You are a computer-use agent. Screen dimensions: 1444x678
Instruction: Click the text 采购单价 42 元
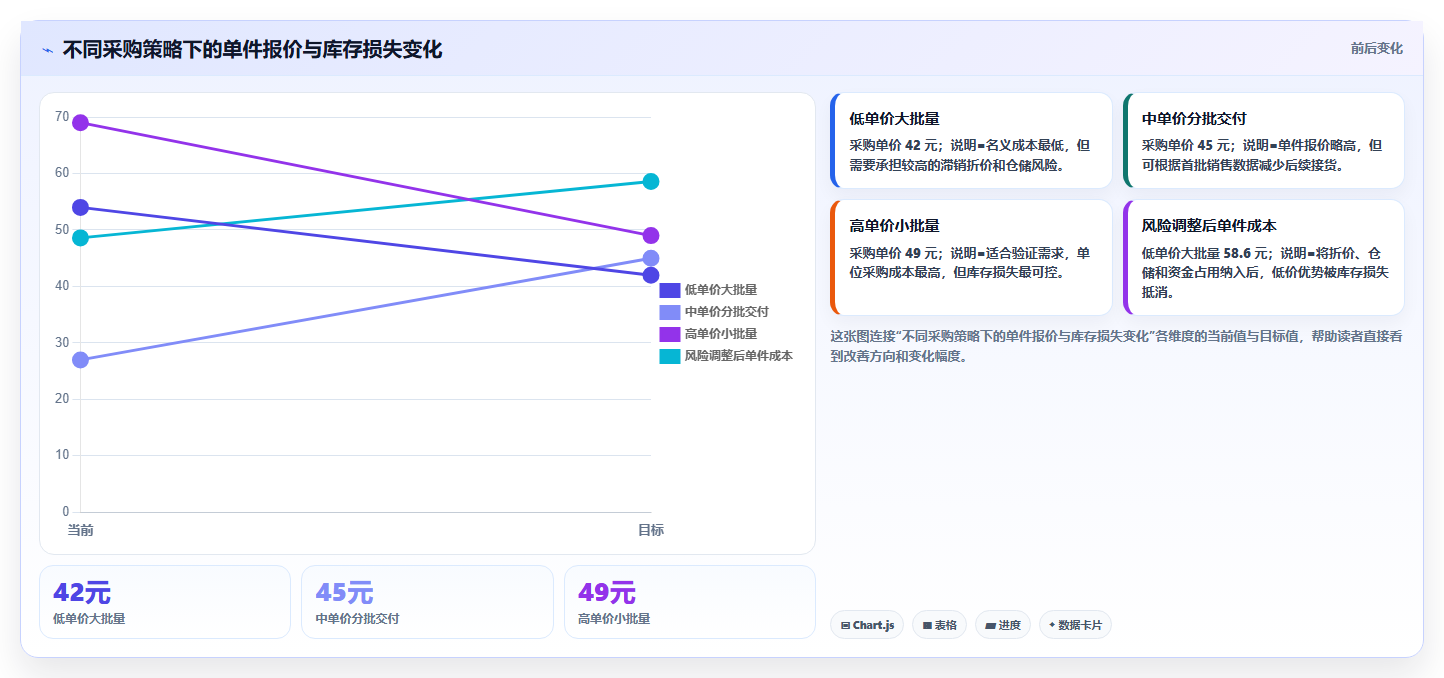click(x=894, y=145)
